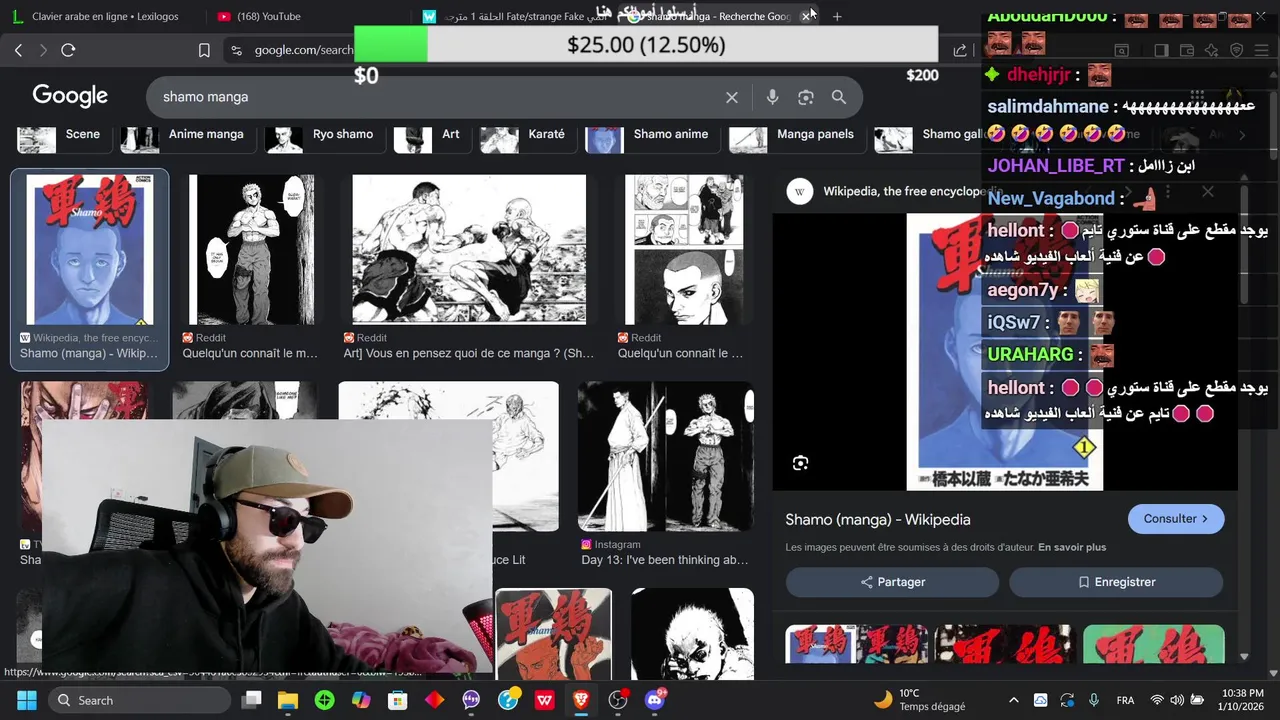The width and height of the screenshot is (1280, 720).
Task: Select the Anime manga filter chip
Action: 187,134
